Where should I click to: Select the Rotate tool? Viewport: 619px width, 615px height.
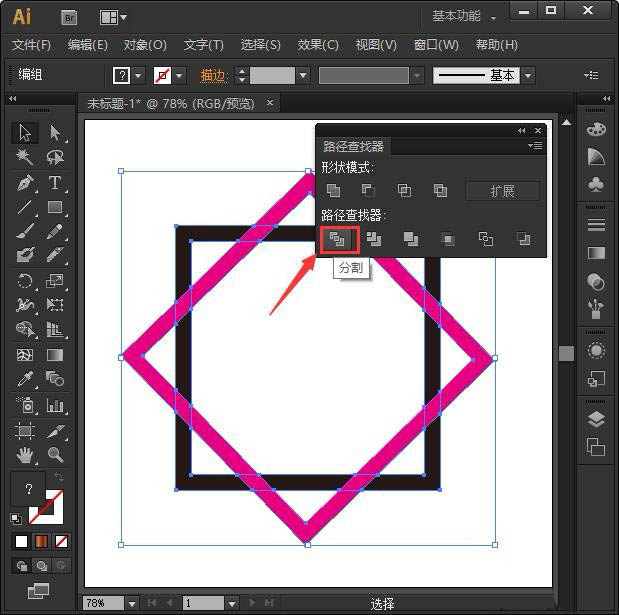coord(25,281)
